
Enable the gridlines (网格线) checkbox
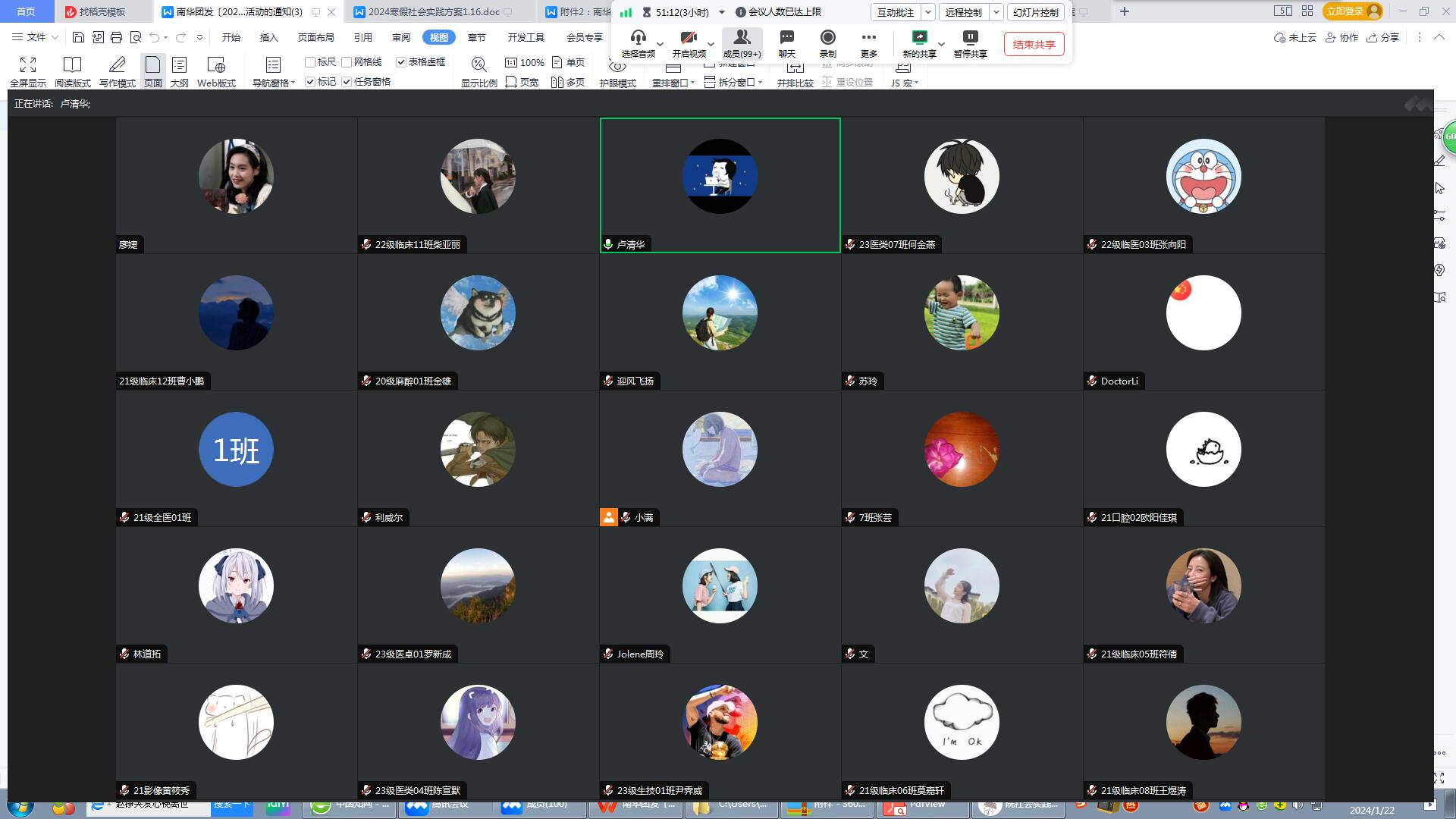point(347,62)
